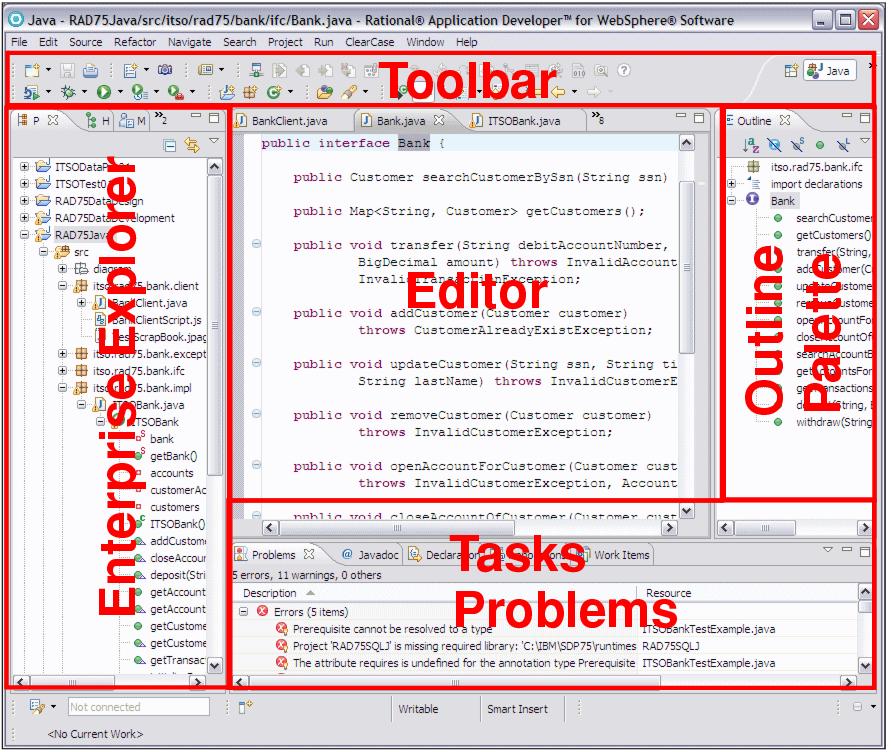Show hidden editors list (»8)
This screenshot has height=752, width=891.
click(598, 118)
